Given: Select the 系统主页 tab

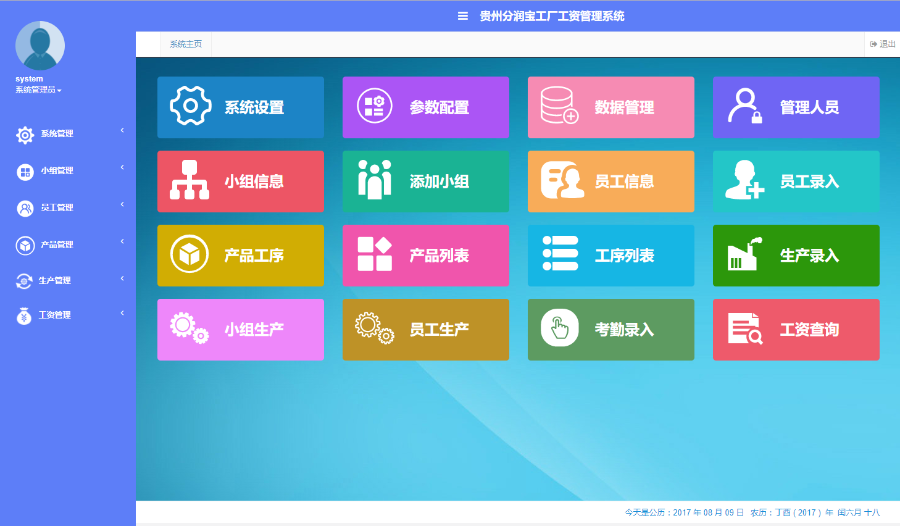Looking at the screenshot, I should pos(186,44).
